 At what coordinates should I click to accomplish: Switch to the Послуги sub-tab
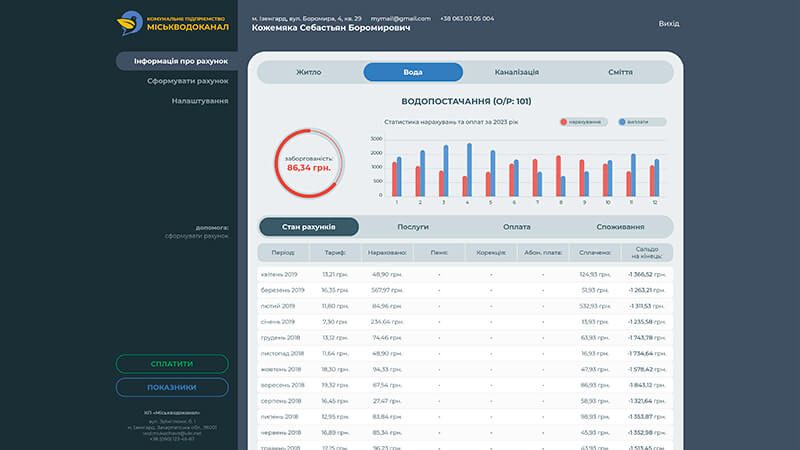(x=413, y=227)
